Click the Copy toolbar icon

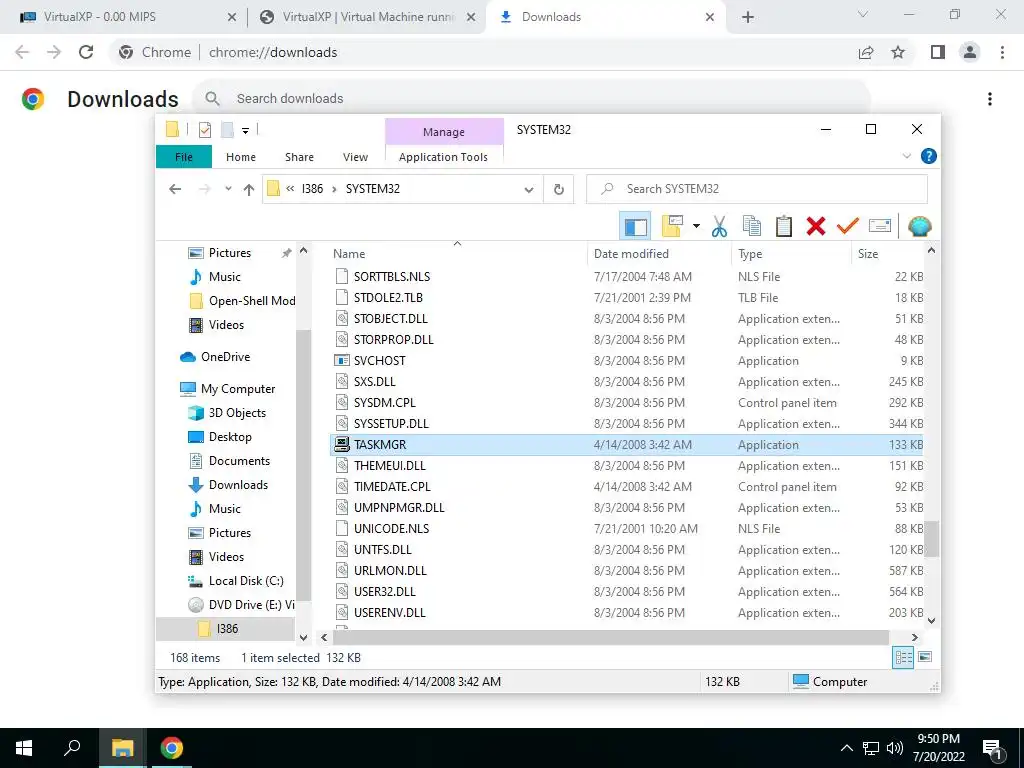752,227
